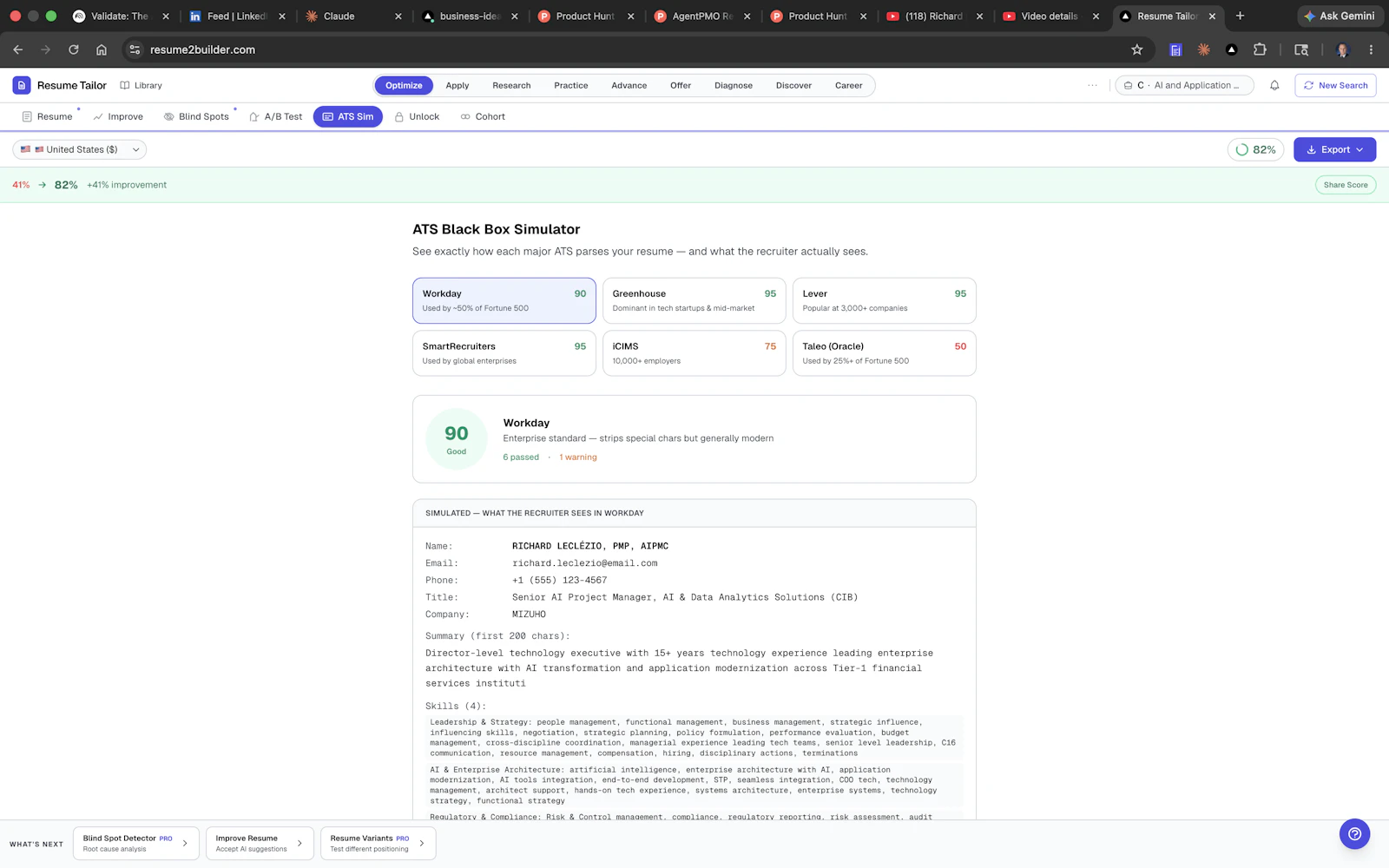Image resolution: width=1389 pixels, height=868 pixels.
Task: Click the notifications bell icon
Action: 1274,85
